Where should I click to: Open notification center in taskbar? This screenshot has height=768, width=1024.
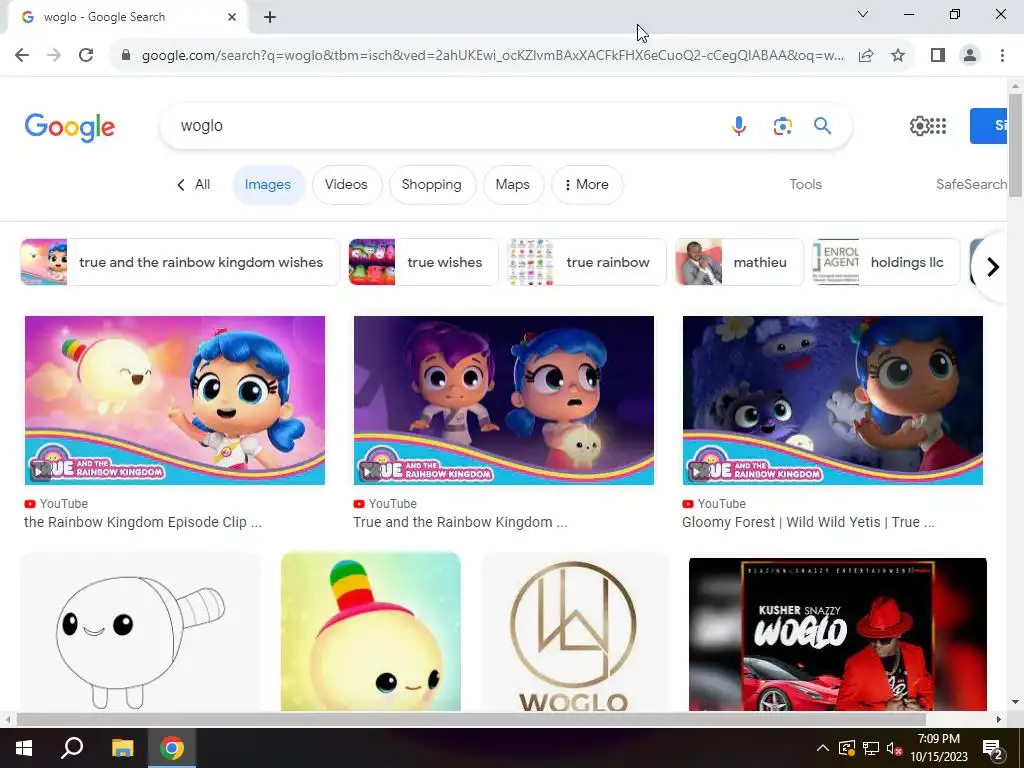pyautogui.click(x=993, y=748)
